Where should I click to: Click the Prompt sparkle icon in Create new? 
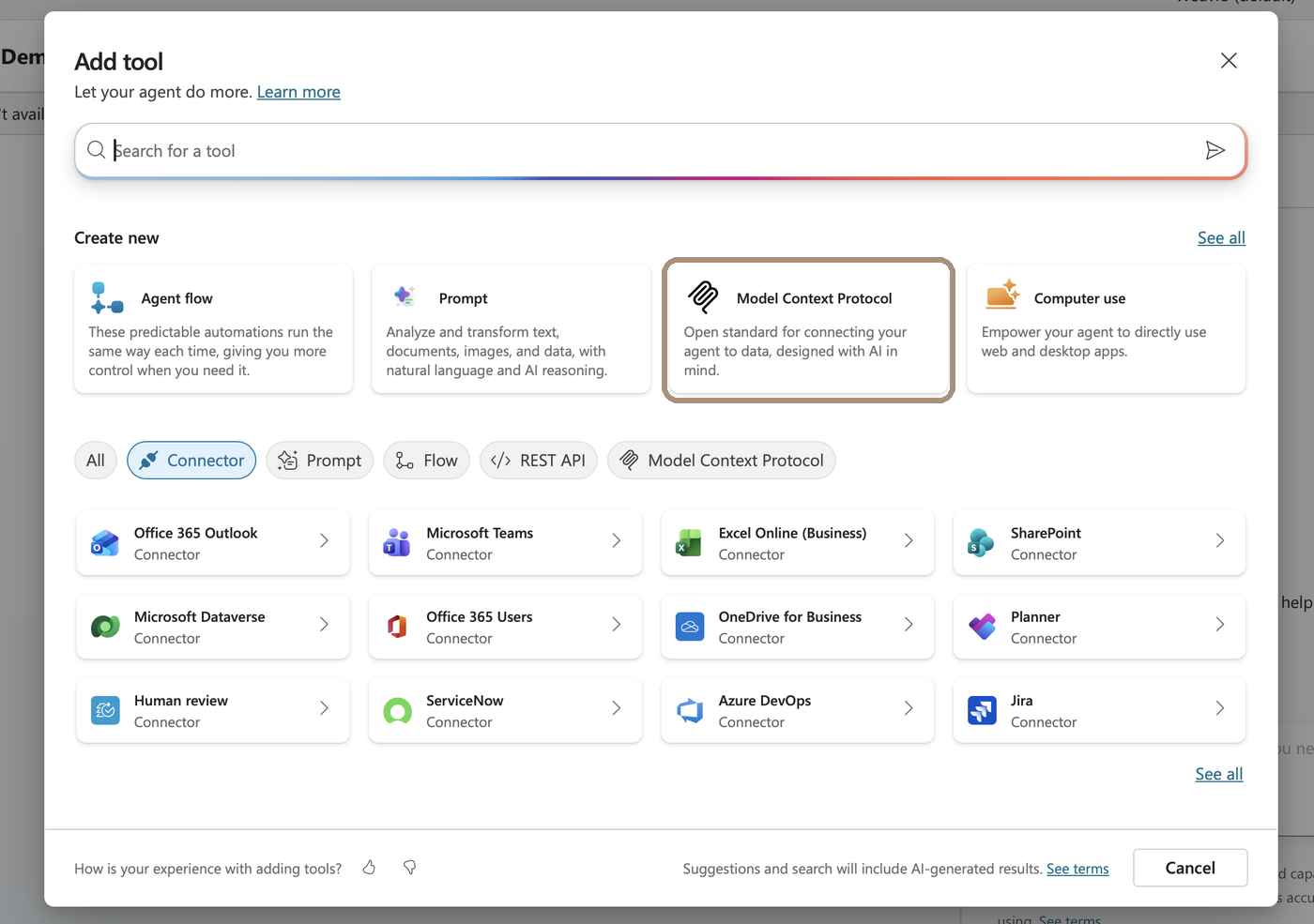click(x=405, y=296)
